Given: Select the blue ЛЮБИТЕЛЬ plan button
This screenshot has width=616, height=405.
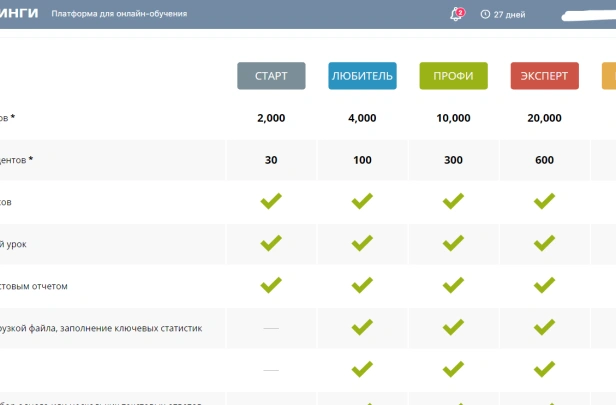Looking at the screenshot, I should 362,76.
